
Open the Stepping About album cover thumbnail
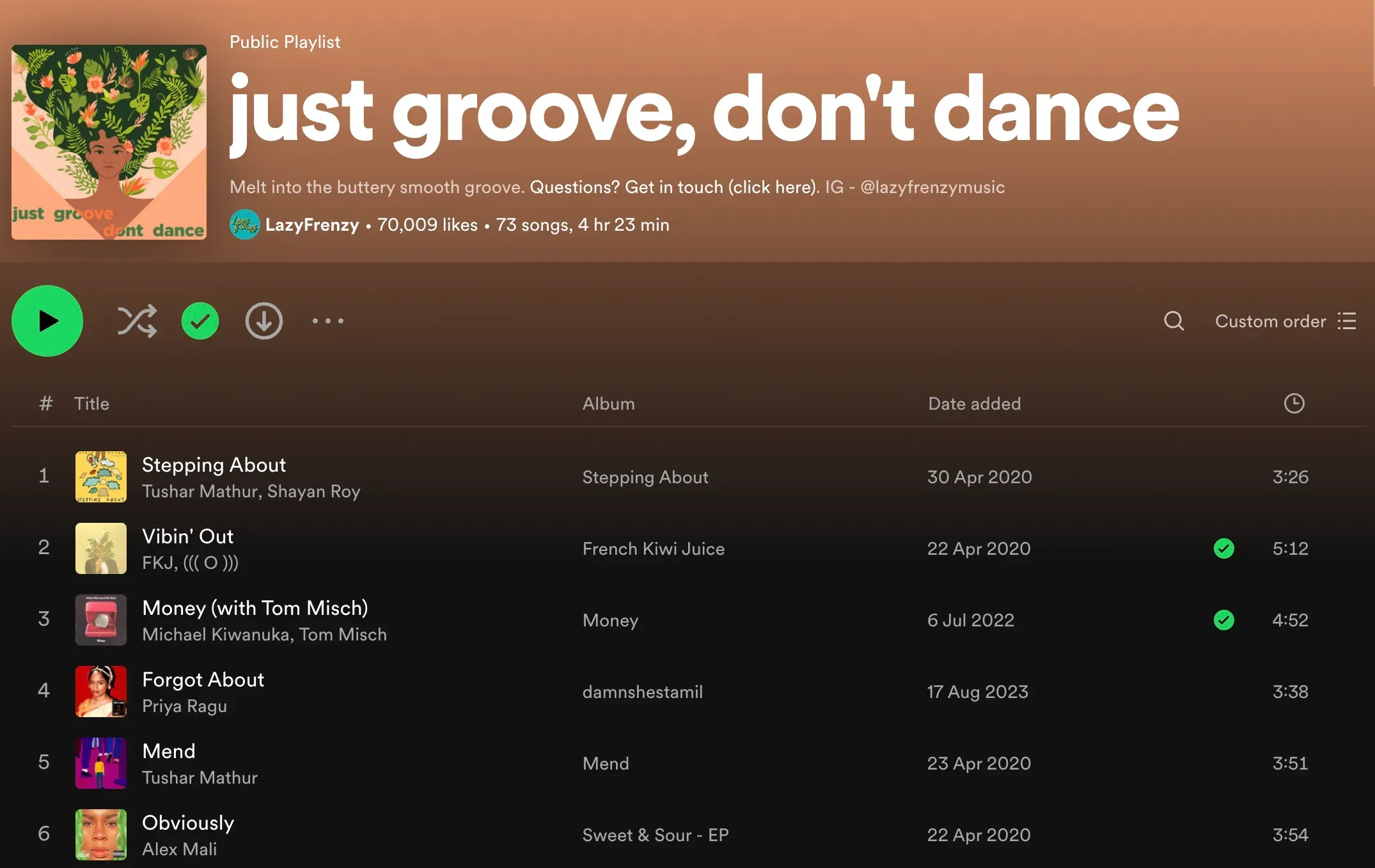click(101, 477)
